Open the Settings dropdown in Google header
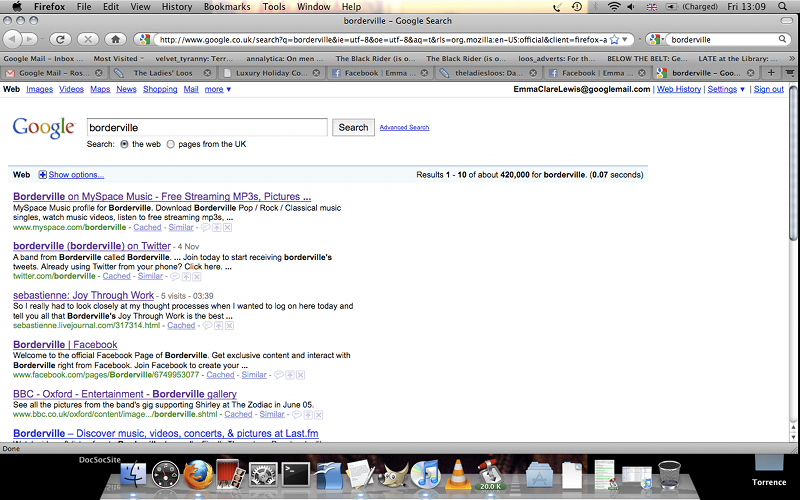This screenshot has height=500, width=800. (726, 89)
